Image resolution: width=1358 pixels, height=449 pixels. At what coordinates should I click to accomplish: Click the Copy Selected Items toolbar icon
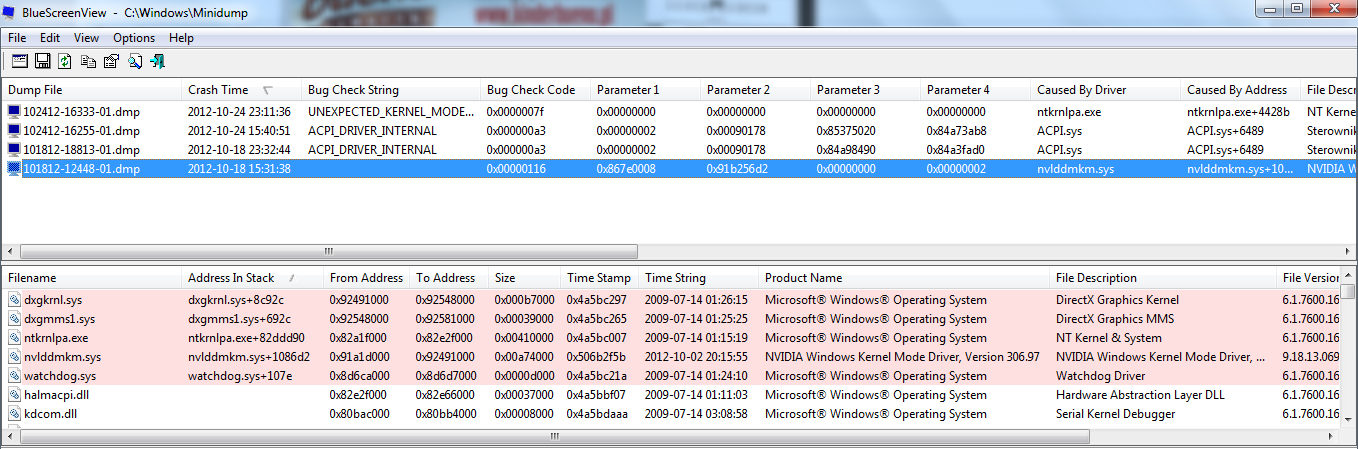(88, 62)
